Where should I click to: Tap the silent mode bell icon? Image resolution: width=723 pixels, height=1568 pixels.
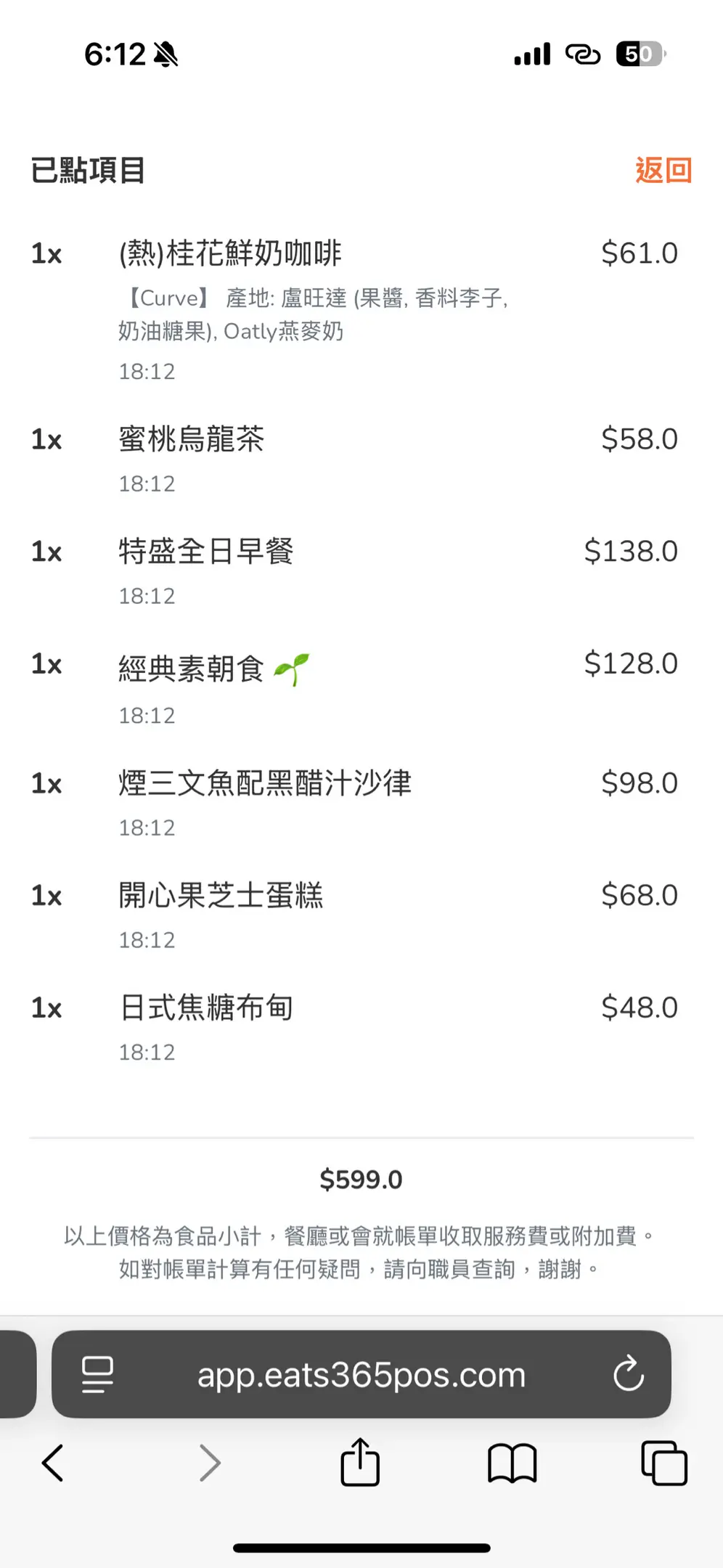[166, 54]
